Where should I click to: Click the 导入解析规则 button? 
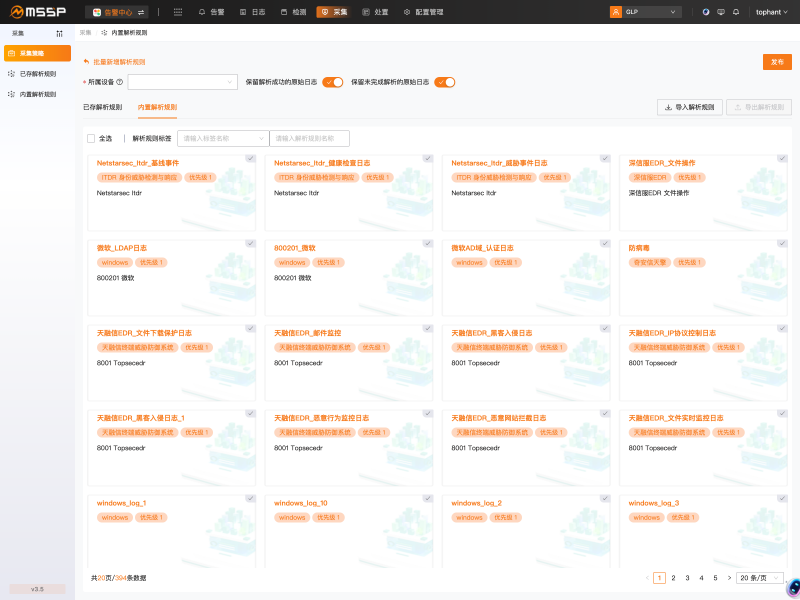[x=689, y=106]
